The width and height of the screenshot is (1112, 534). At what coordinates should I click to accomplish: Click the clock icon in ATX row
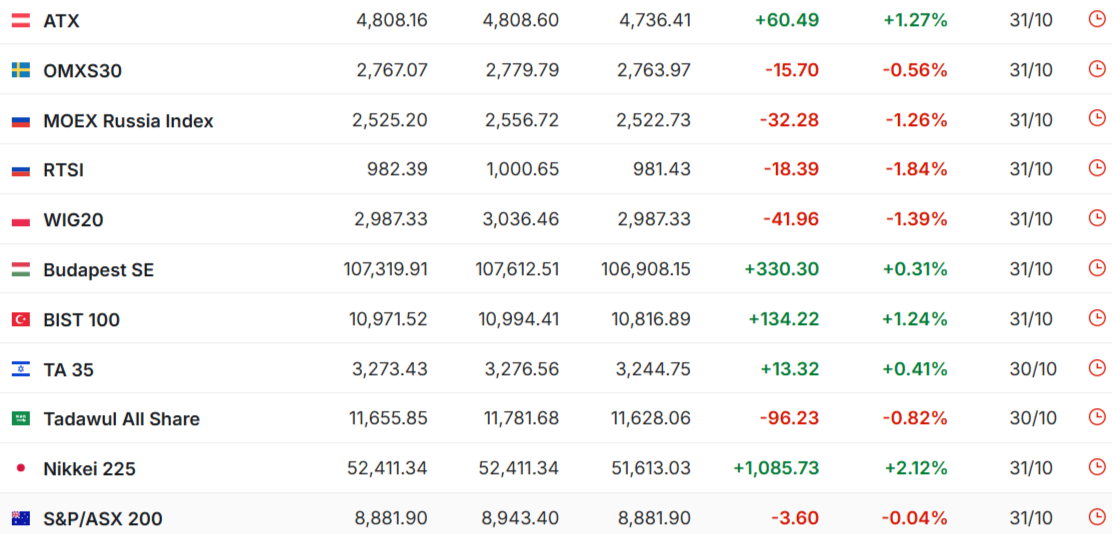[1097, 19]
